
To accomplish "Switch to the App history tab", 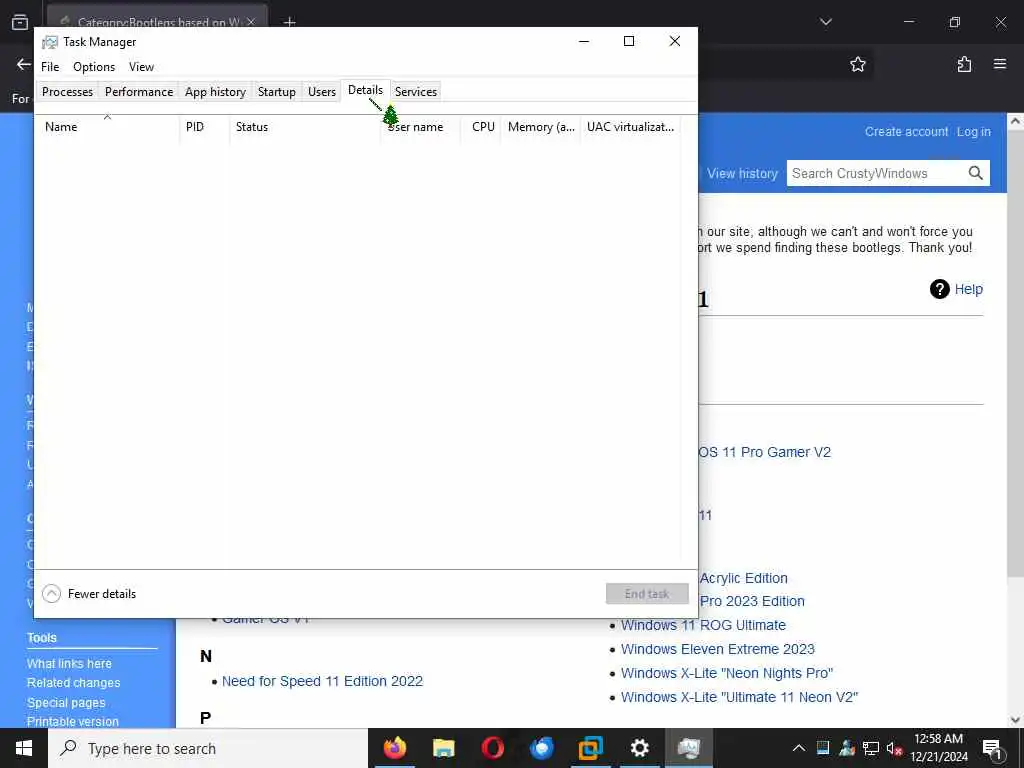I will tap(215, 91).
